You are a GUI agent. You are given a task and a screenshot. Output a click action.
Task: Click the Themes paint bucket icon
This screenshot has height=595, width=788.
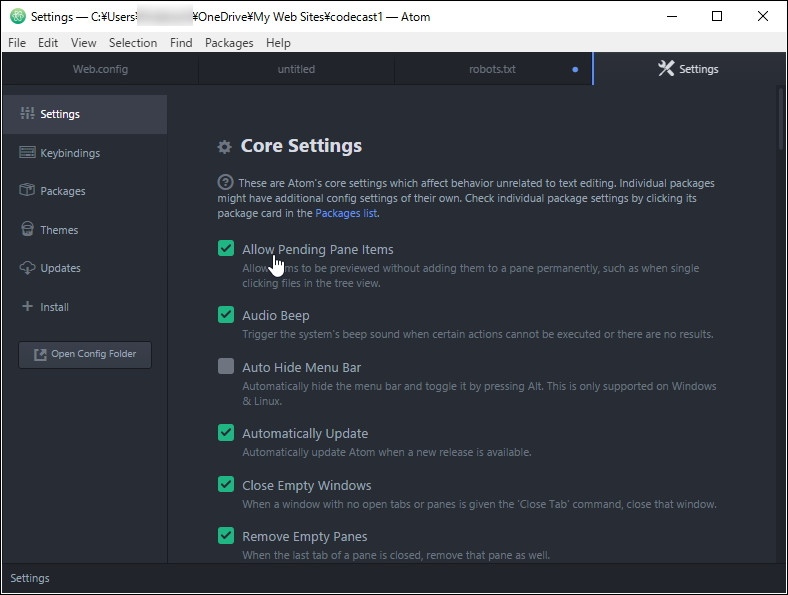pos(27,230)
